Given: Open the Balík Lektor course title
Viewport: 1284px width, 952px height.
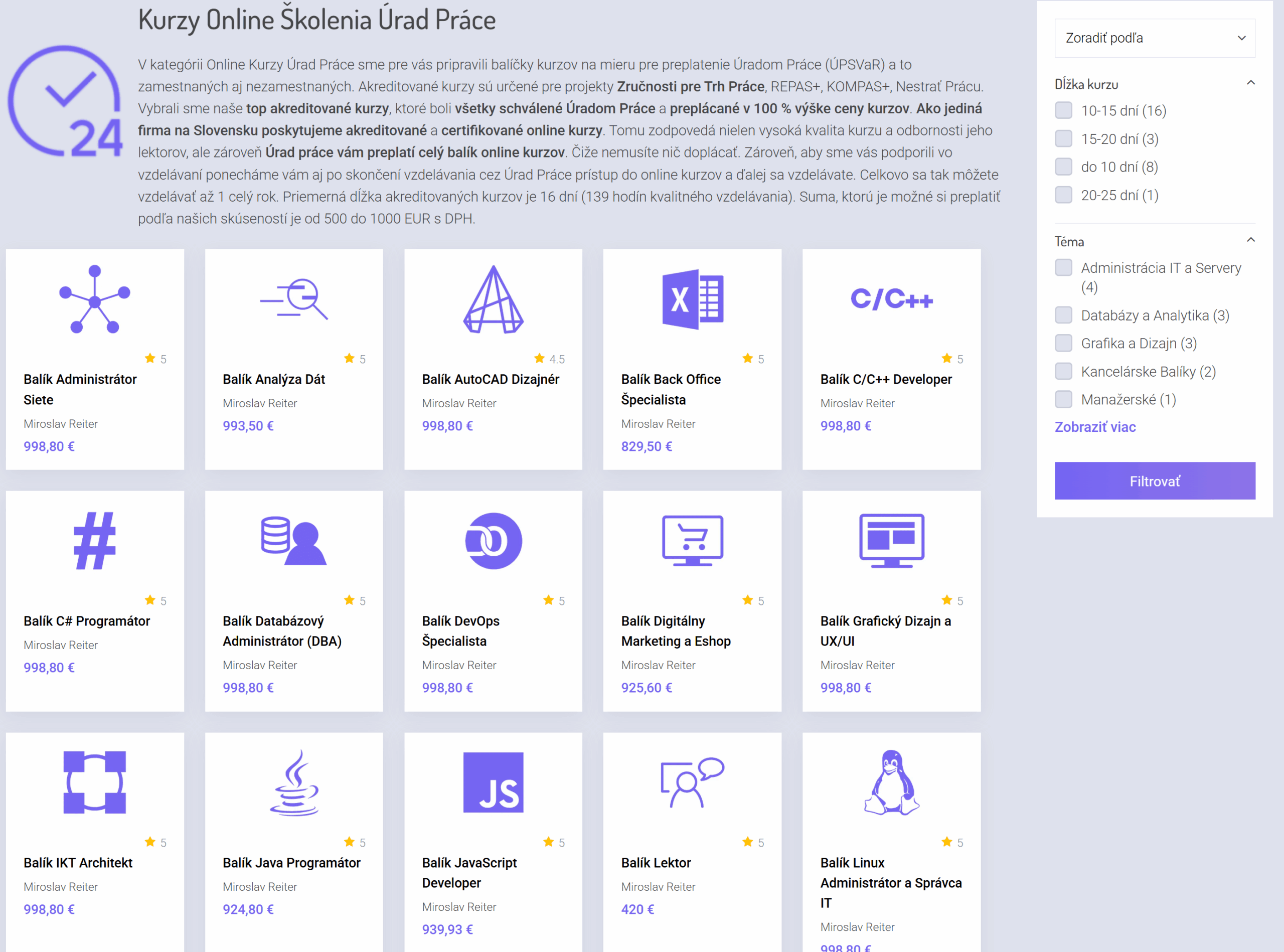Looking at the screenshot, I should pos(655,863).
